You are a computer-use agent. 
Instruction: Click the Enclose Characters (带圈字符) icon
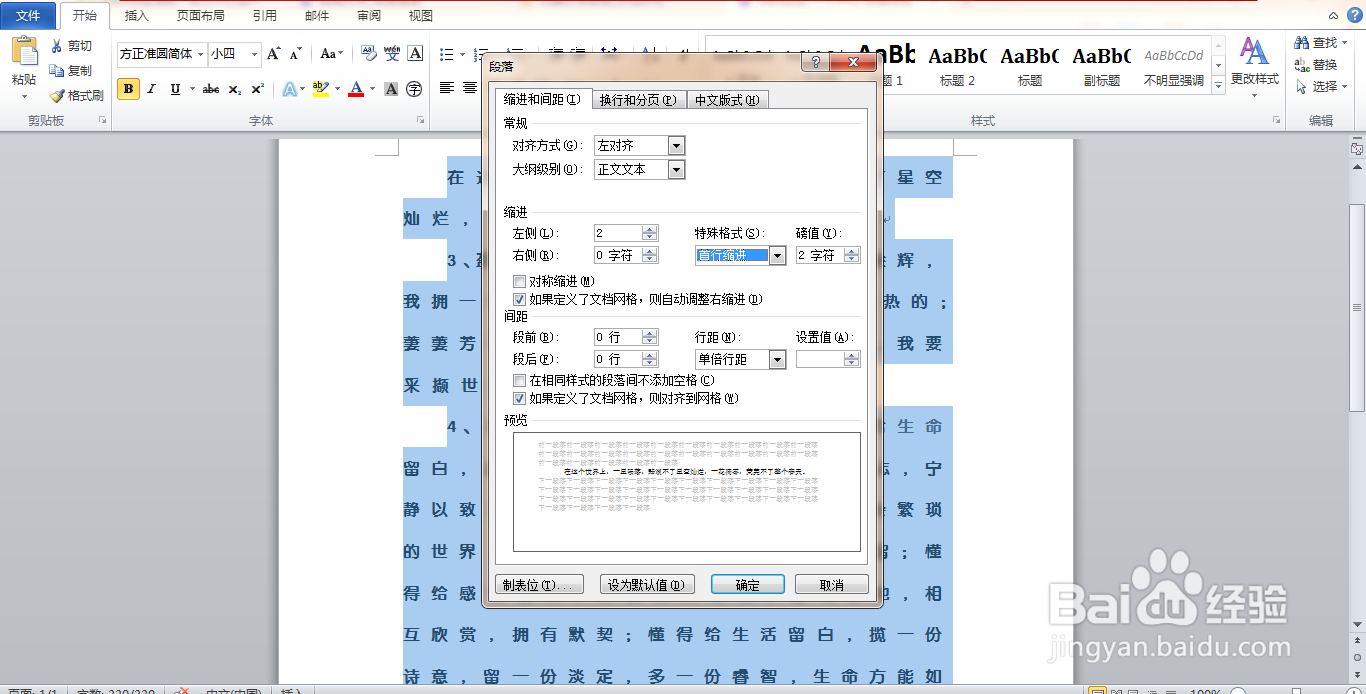[x=413, y=89]
